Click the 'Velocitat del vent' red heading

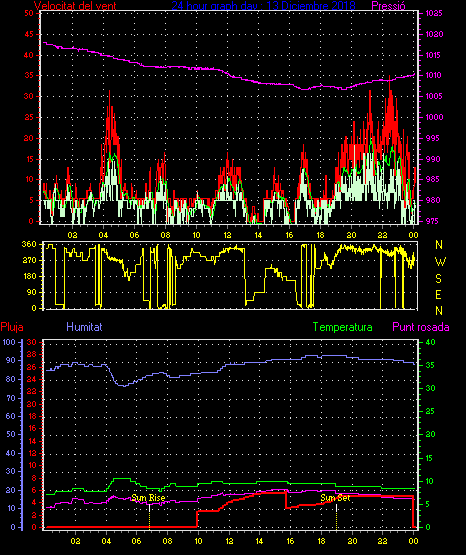75,6
